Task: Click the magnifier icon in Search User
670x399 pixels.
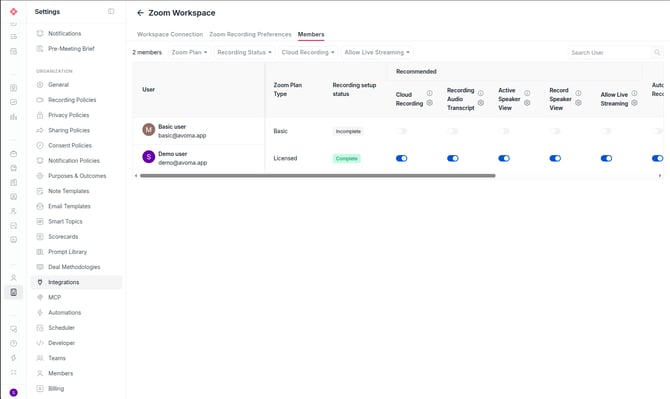Action: pos(657,53)
